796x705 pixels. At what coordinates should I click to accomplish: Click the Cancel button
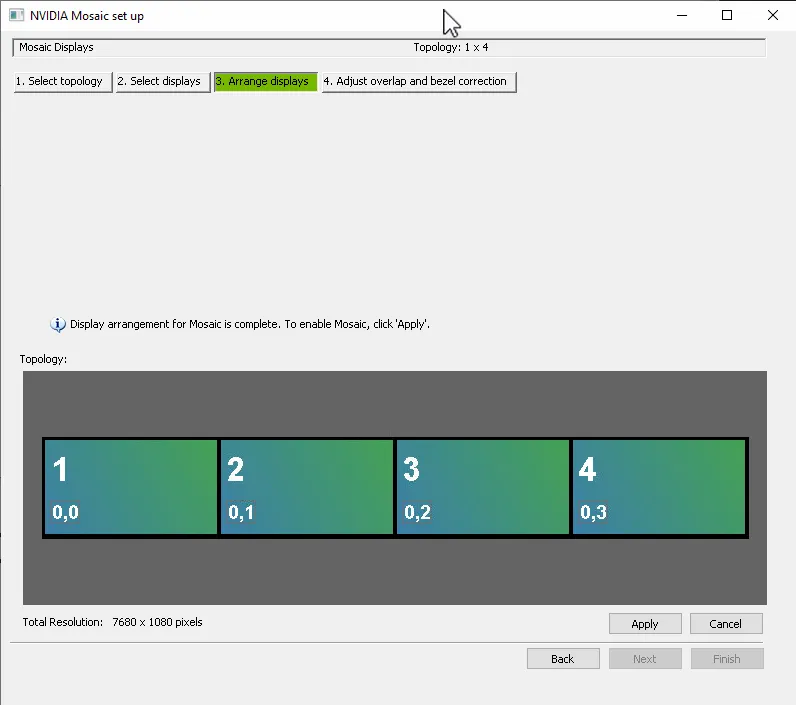pyautogui.click(x=725, y=624)
